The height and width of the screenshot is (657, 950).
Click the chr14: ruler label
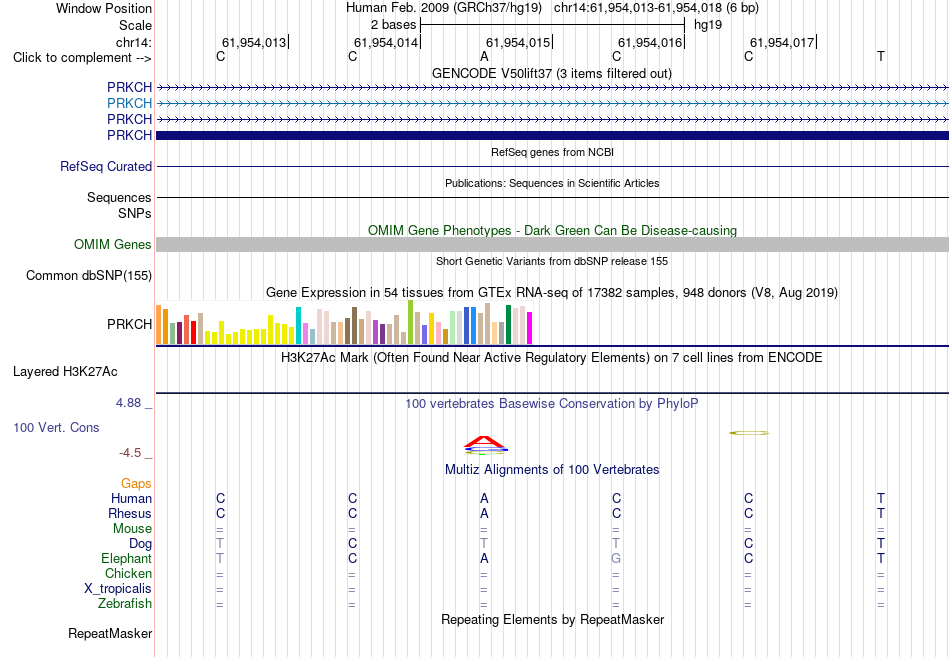[133, 42]
